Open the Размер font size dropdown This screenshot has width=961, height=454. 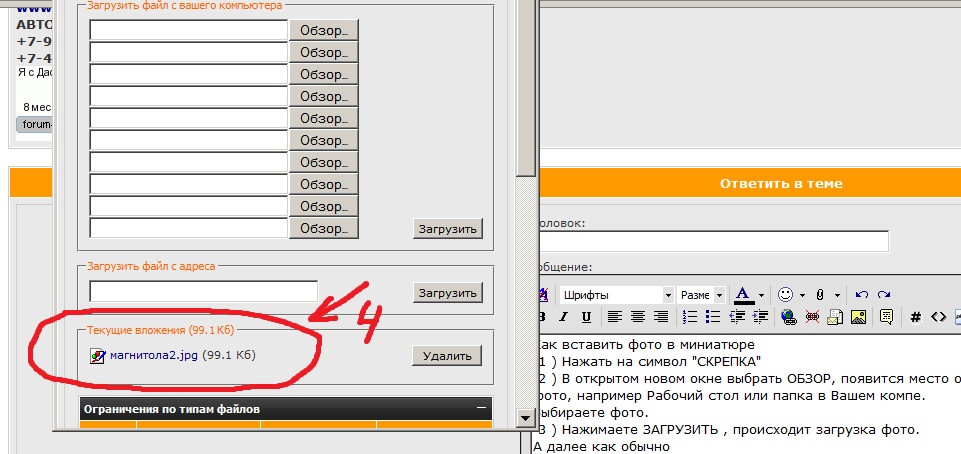pyautogui.click(x=719, y=295)
